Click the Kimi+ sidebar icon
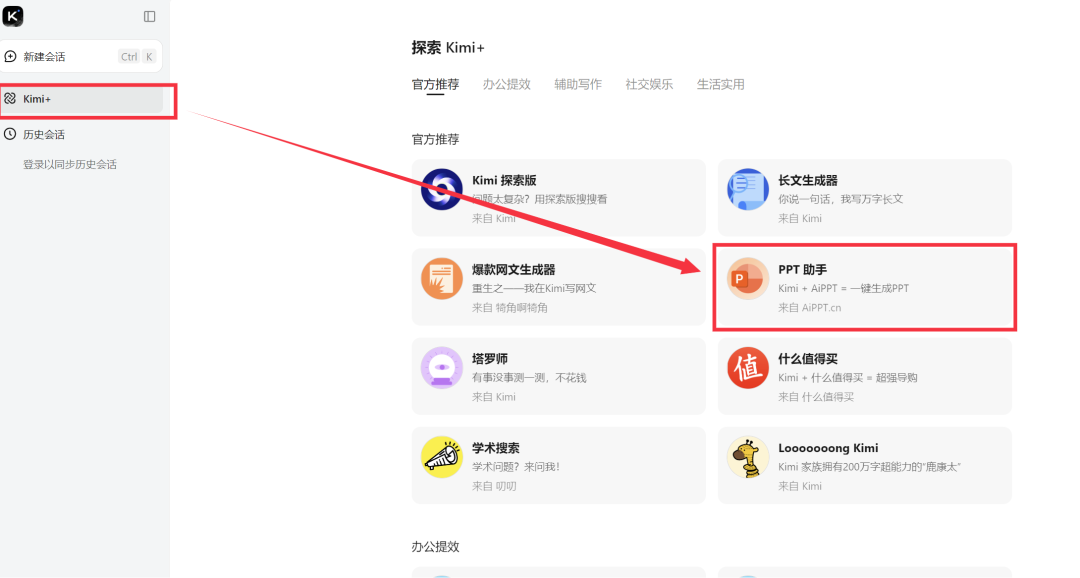The image size is (1080, 578). click(x=10, y=99)
